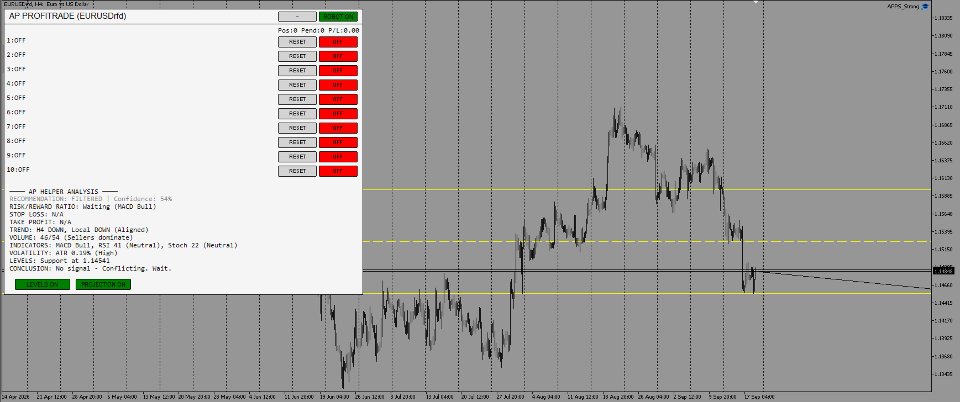This screenshot has height=402, width=960.
Task: Turn on slot 1 via red OFF toggle
Action: click(x=338, y=42)
